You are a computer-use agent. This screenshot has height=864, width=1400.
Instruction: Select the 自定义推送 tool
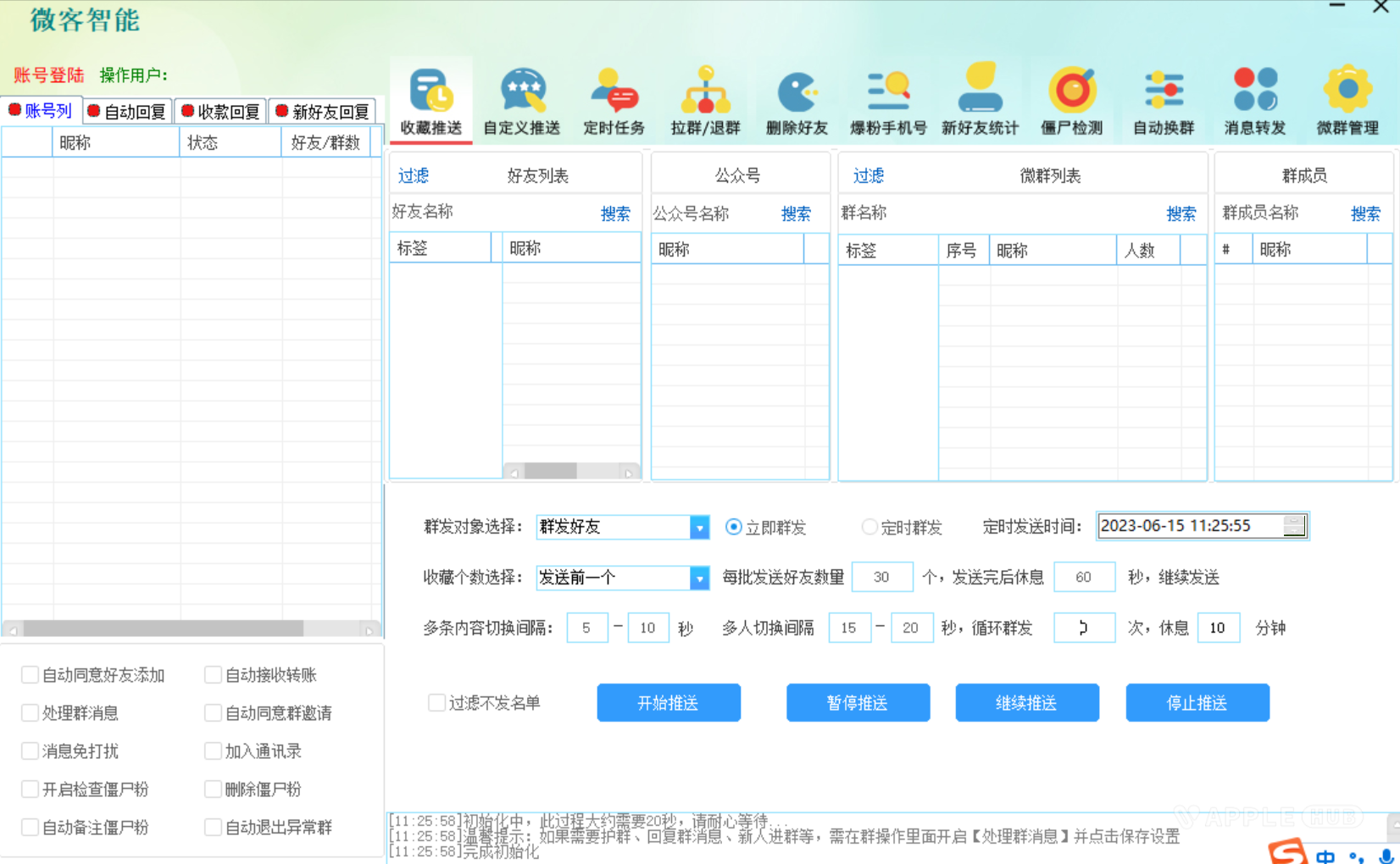coord(522,99)
